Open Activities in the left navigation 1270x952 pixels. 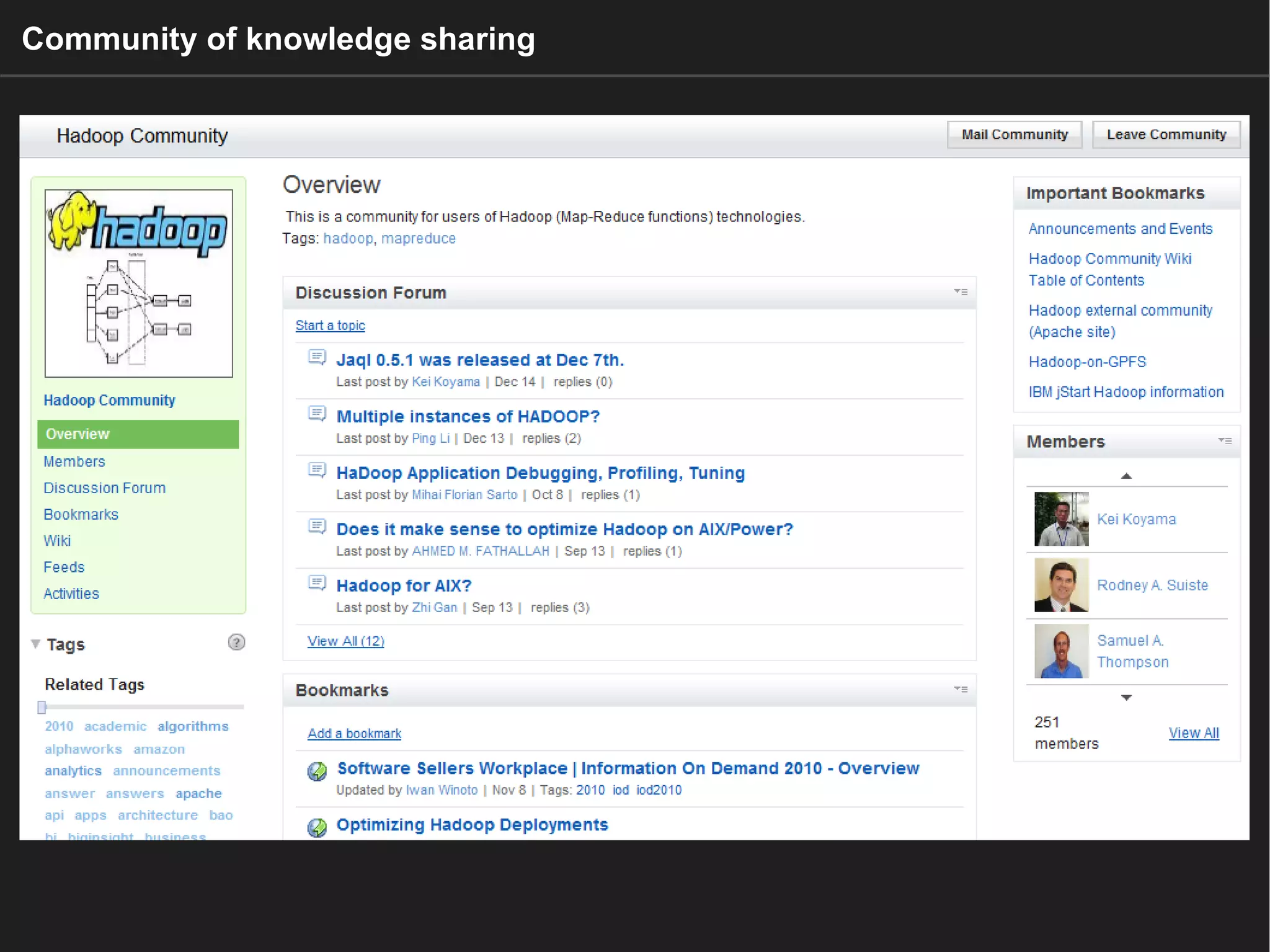tap(71, 594)
